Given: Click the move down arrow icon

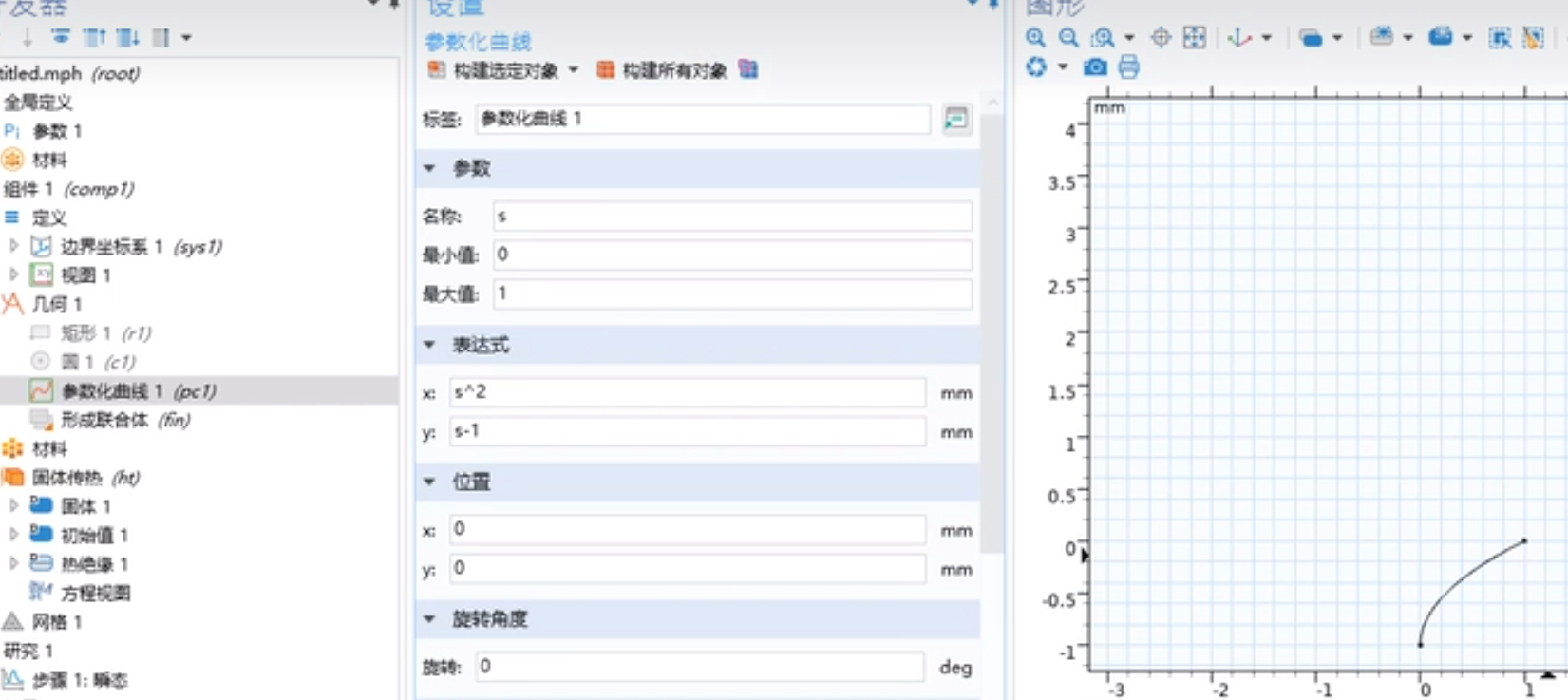Looking at the screenshot, I should coord(27,37).
